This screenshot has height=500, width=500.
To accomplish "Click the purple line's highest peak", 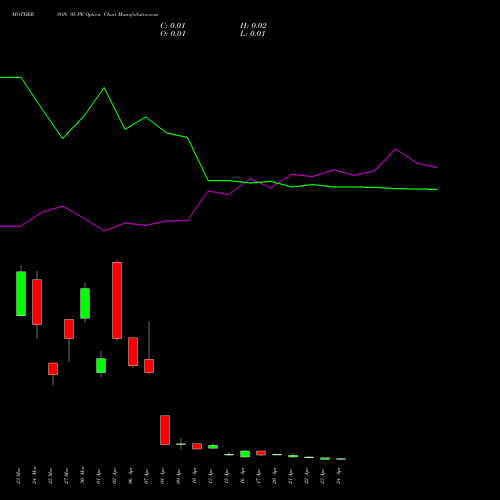I will (x=396, y=149).
